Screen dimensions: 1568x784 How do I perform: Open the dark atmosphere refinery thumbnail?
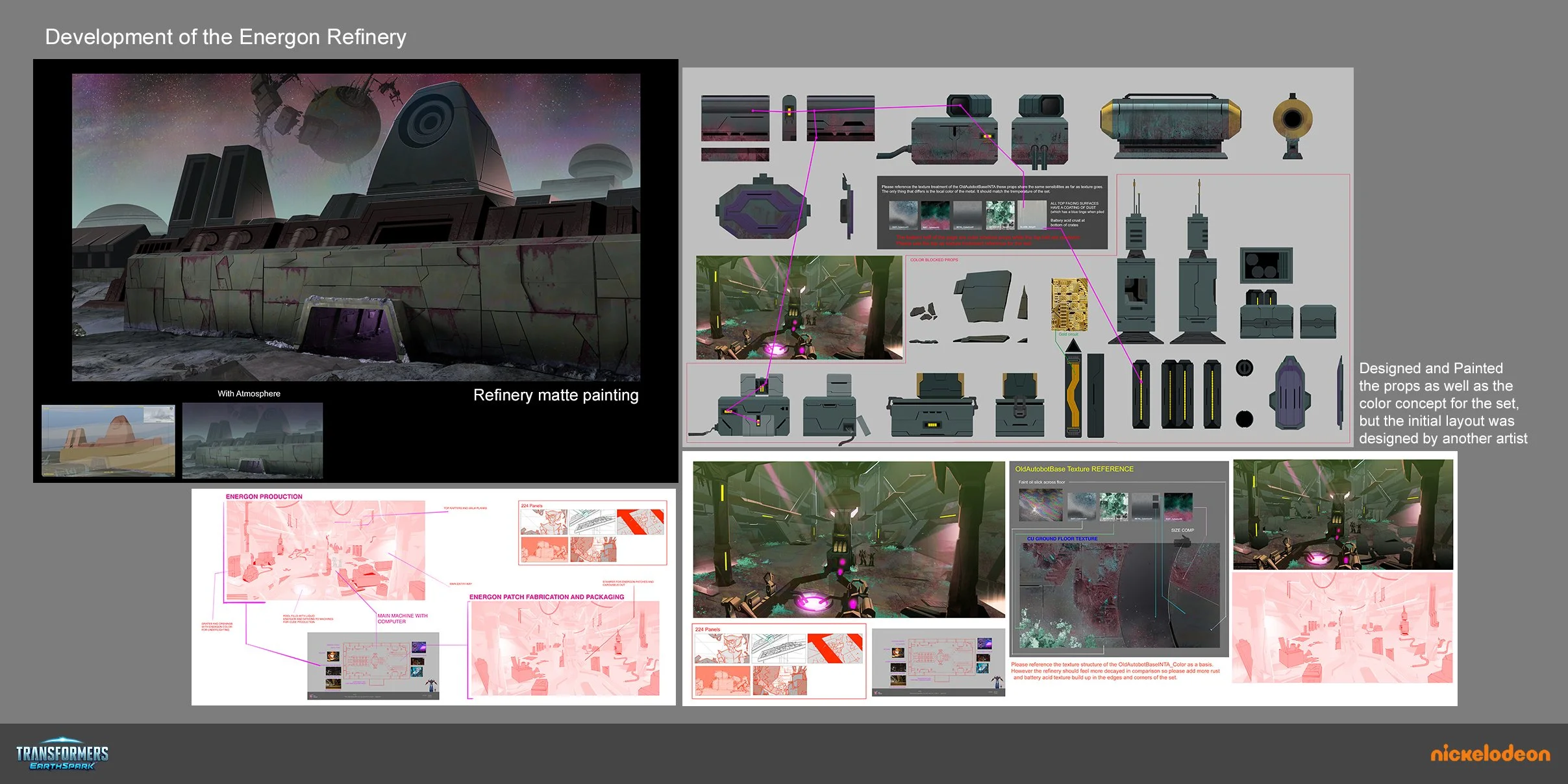pyautogui.click(x=253, y=441)
